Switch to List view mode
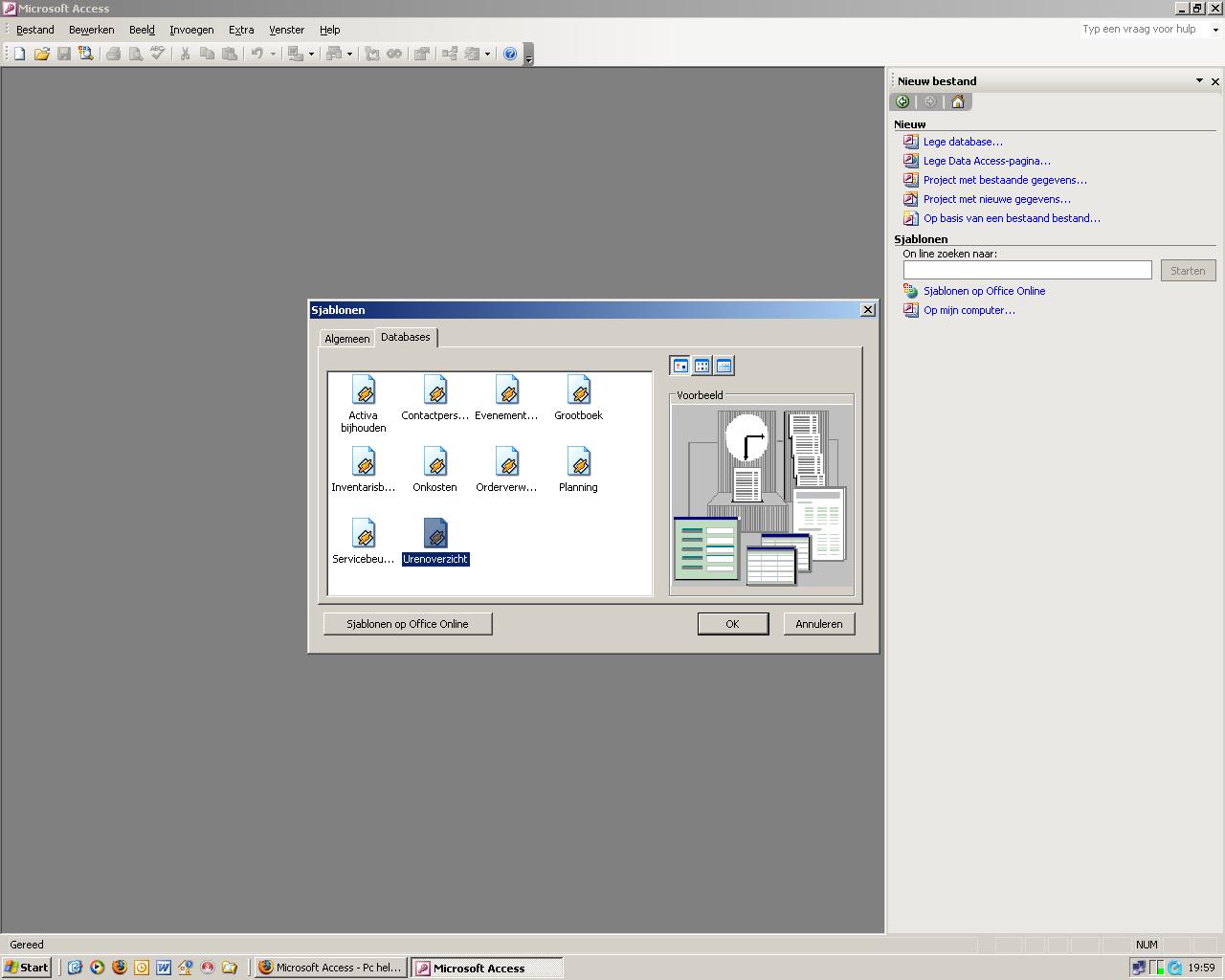This screenshot has width=1225, height=980. (x=702, y=366)
